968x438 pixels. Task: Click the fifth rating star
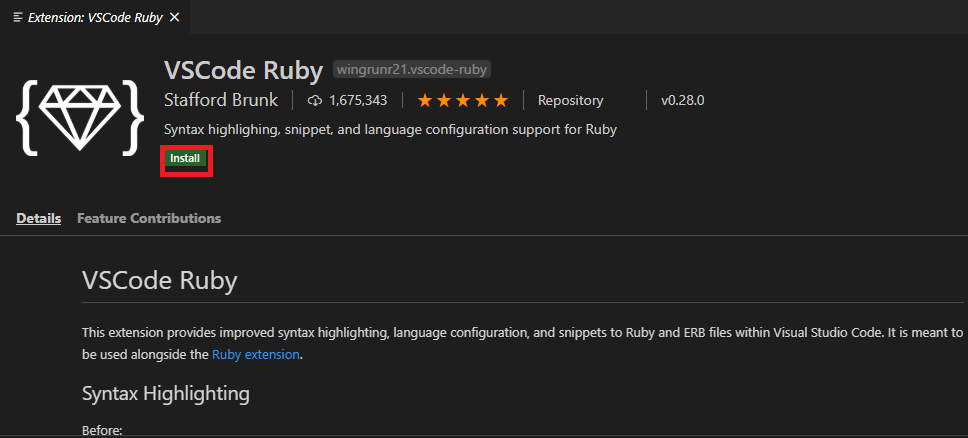502,100
